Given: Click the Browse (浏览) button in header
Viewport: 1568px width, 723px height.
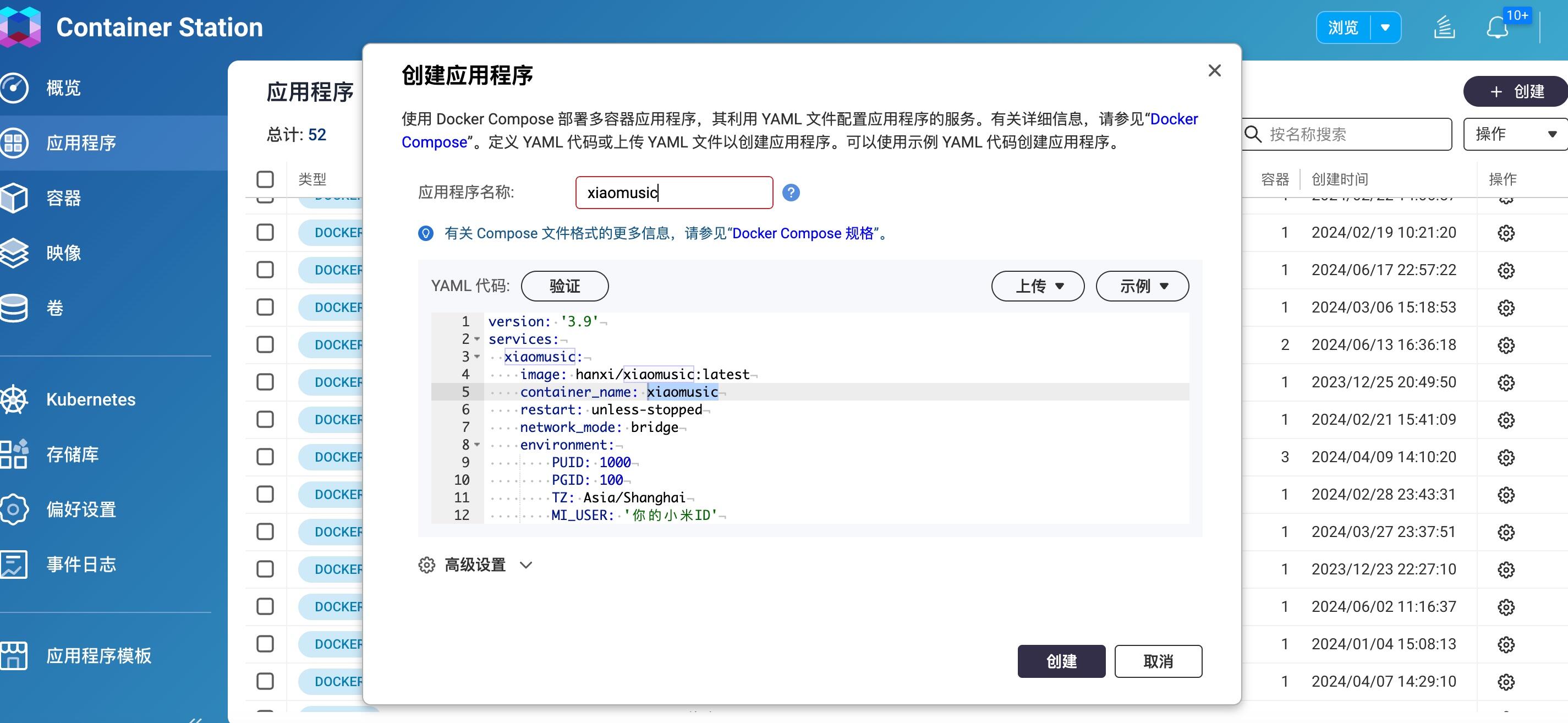Looking at the screenshot, I should (1343, 28).
